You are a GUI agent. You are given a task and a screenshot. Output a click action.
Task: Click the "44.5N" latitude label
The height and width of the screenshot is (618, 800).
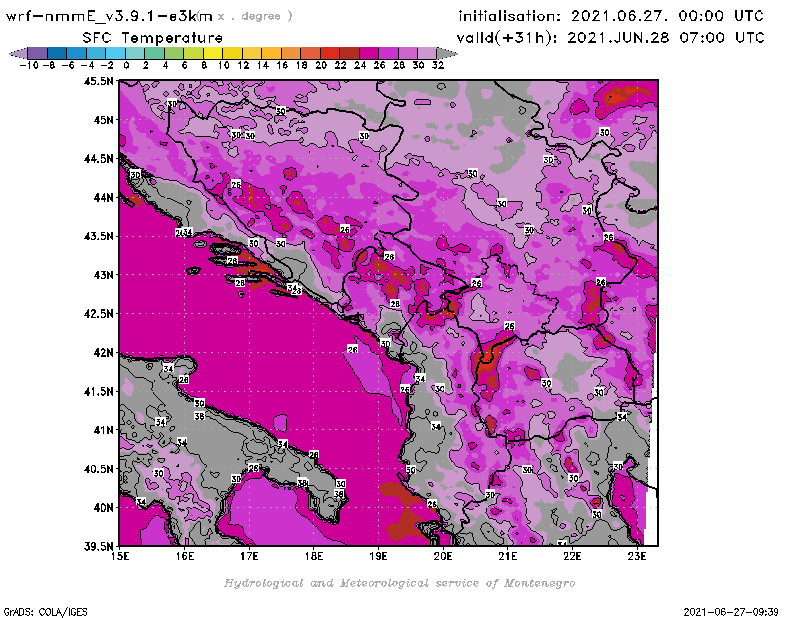pyautogui.click(x=98, y=159)
